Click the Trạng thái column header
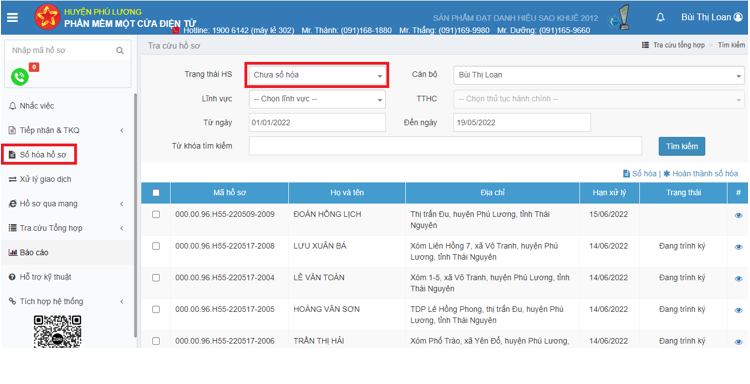Screen dimensions: 750x384 pos(683,193)
